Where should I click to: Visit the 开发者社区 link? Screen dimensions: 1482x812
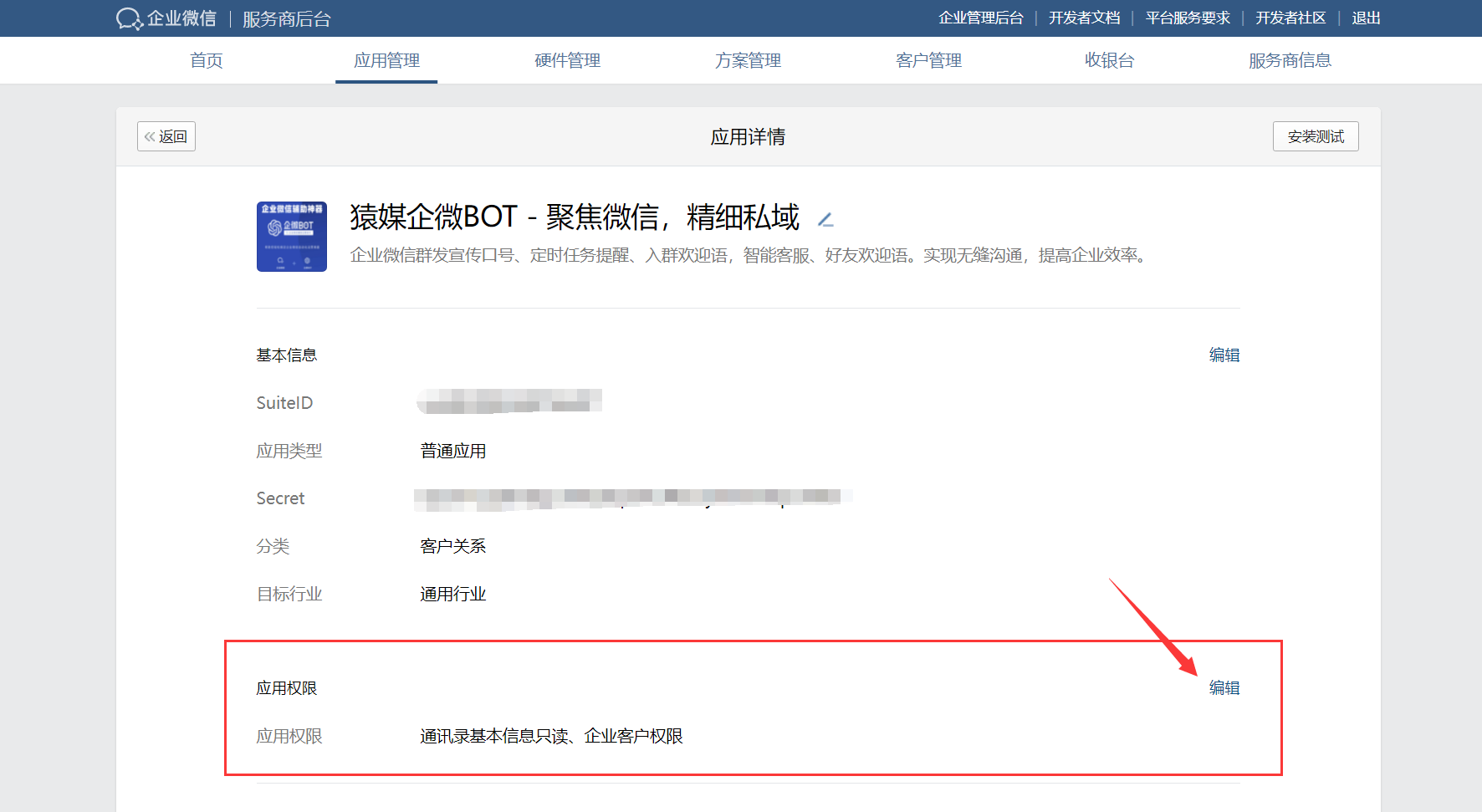1290,18
